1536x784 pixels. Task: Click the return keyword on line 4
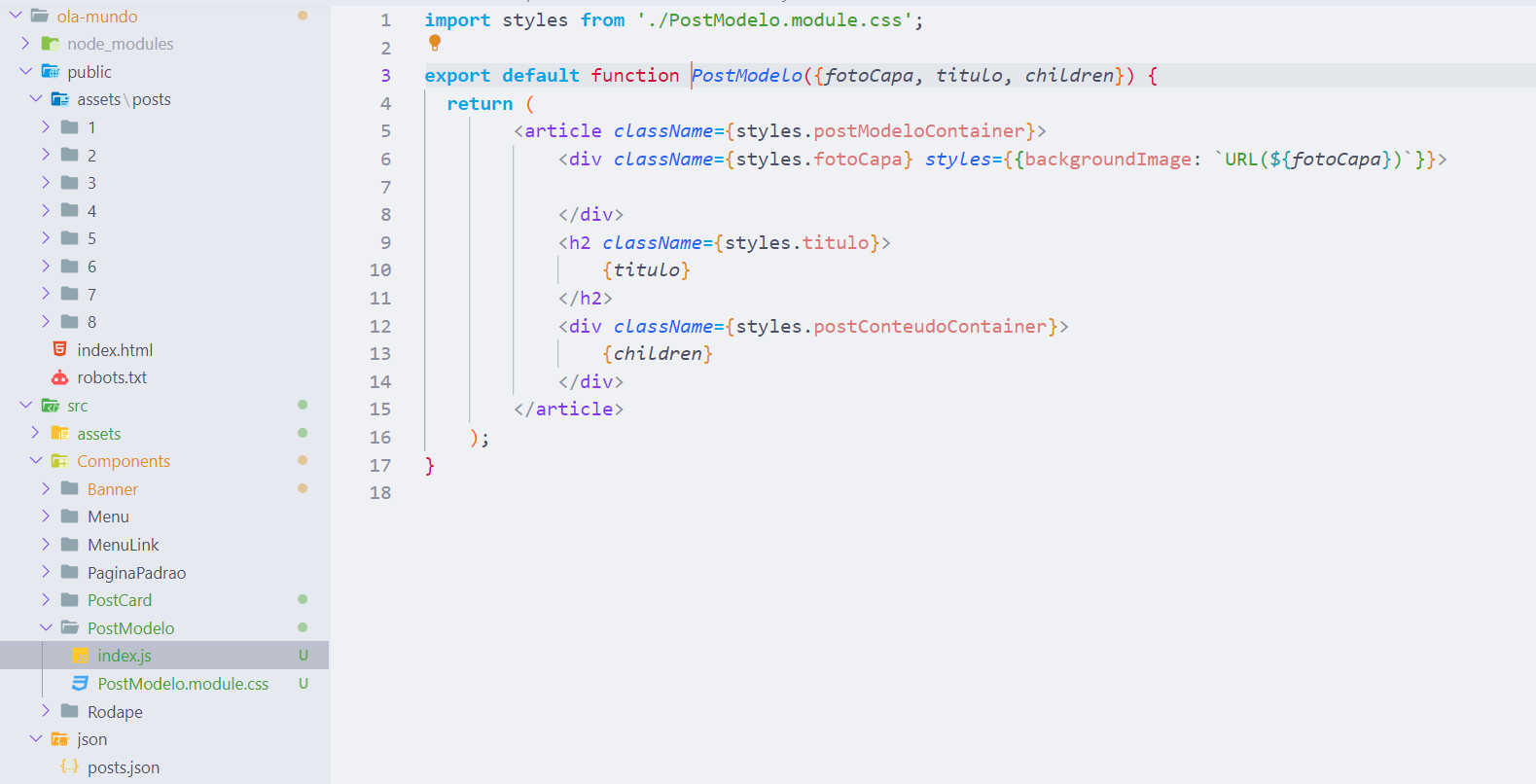[480, 104]
